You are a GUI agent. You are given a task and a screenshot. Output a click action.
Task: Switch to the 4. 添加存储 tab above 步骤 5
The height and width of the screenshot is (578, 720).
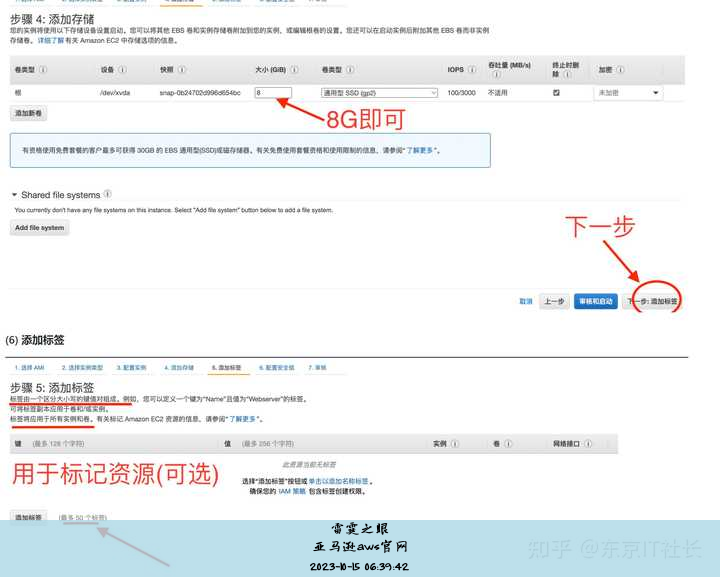179,368
